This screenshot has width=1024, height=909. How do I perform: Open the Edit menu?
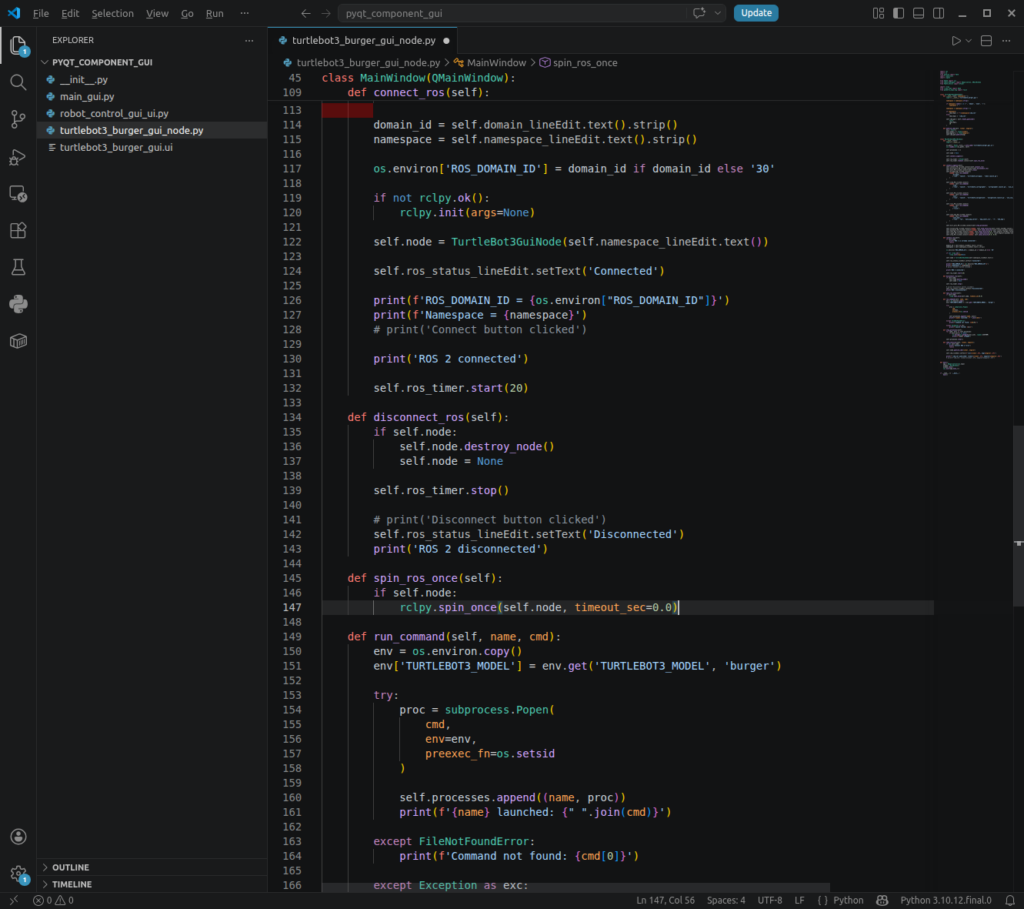click(x=70, y=13)
